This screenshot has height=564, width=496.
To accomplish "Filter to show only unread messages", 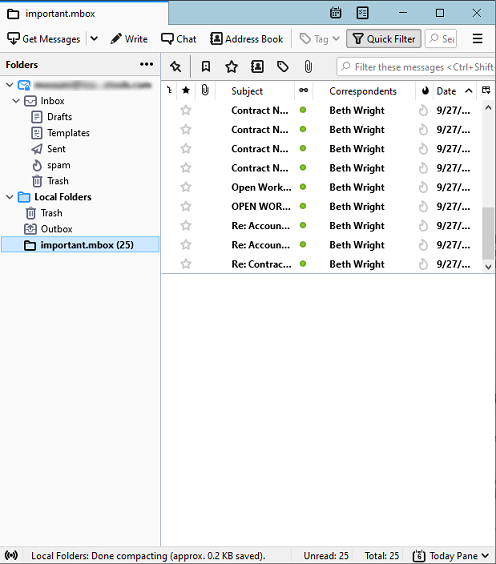I will (206, 67).
